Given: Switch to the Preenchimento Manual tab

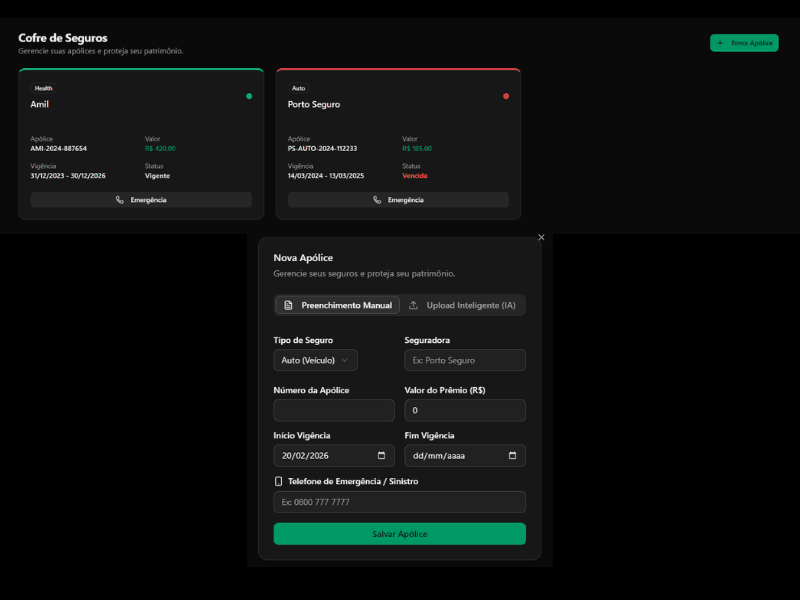Looking at the screenshot, I should pyautogui.click(x=337, y=305).
